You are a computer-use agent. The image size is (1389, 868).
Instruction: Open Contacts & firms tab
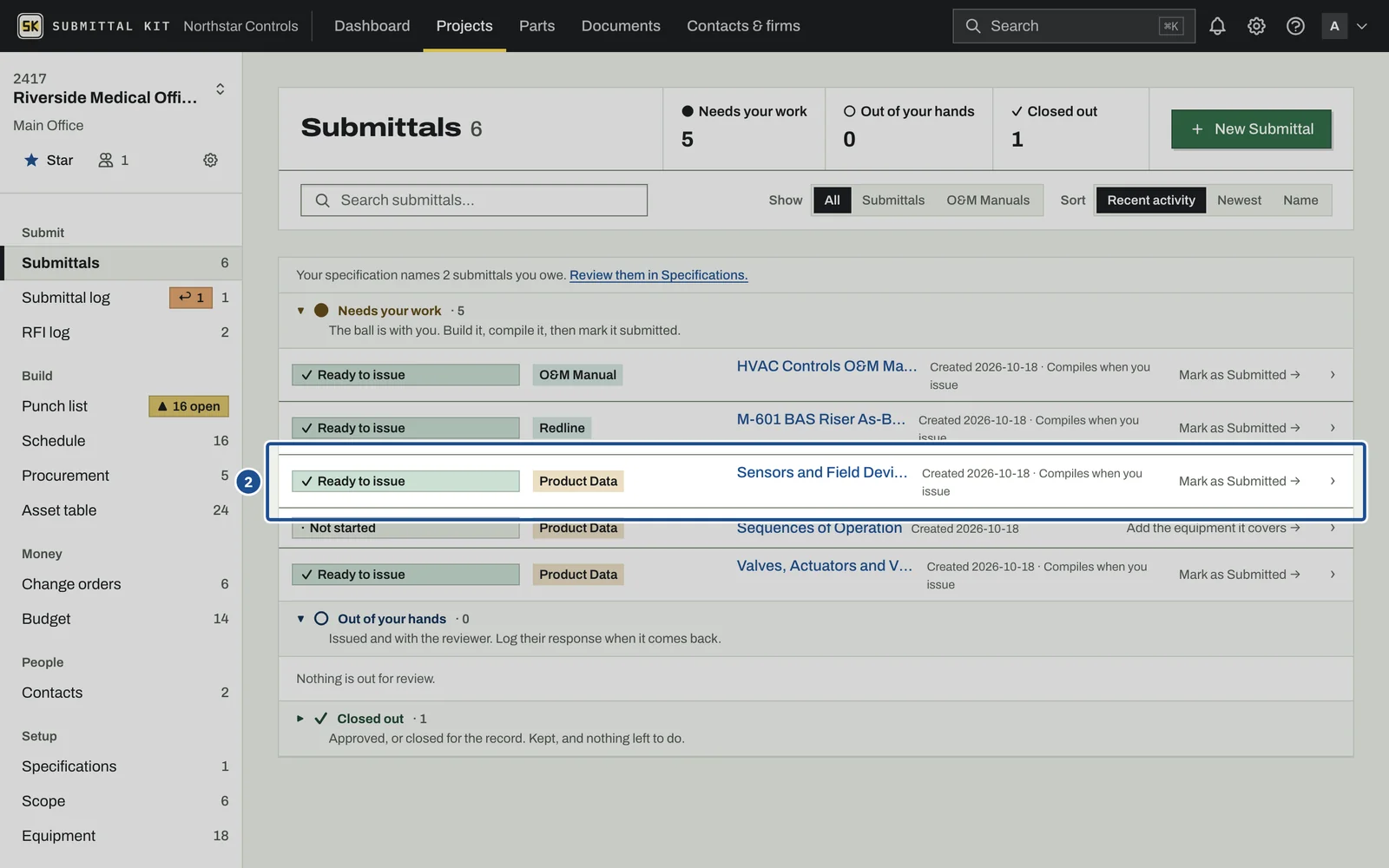click(x=743, y=26)
